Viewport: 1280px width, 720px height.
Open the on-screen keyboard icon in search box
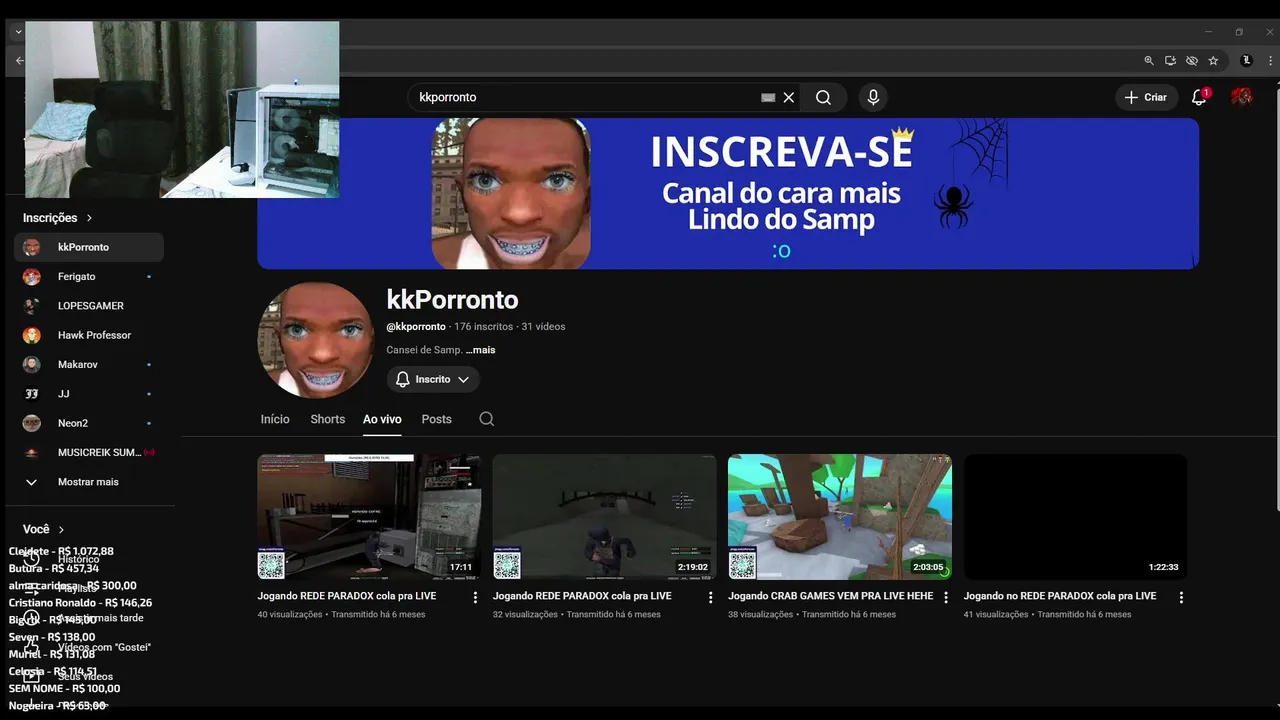768,97
